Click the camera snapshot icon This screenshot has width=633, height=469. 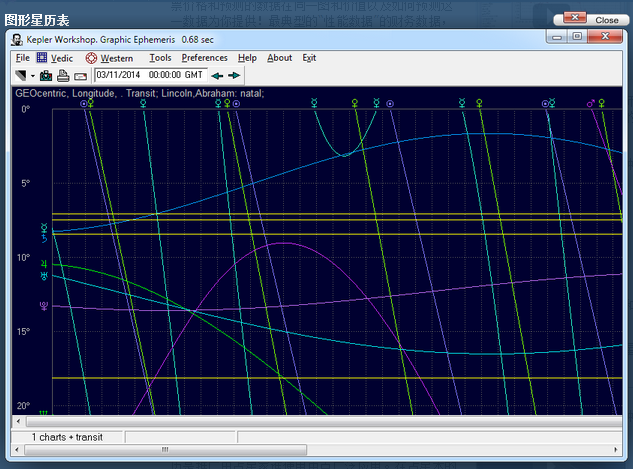pos(46,75)
